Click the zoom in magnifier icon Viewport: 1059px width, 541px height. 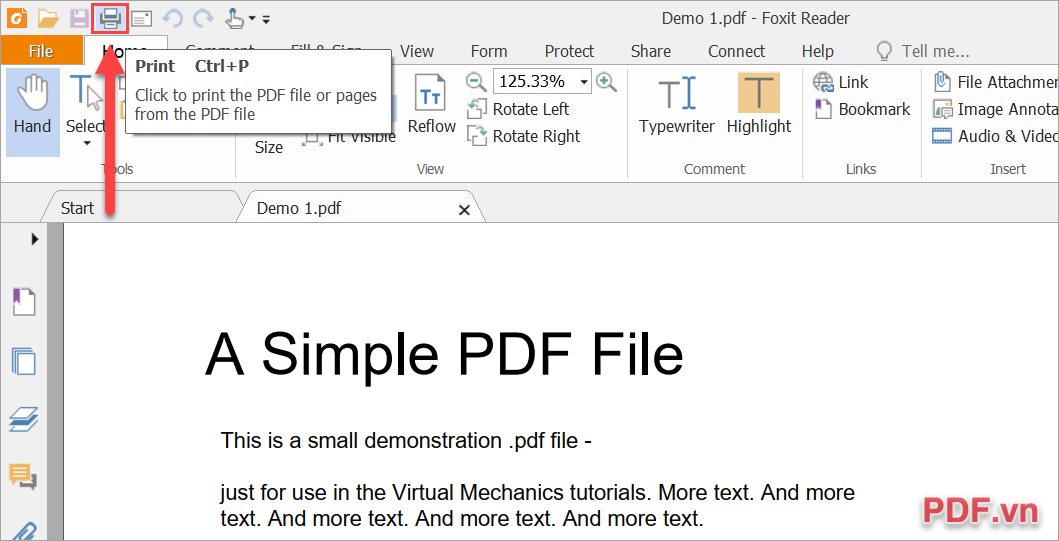coord(606,82)
